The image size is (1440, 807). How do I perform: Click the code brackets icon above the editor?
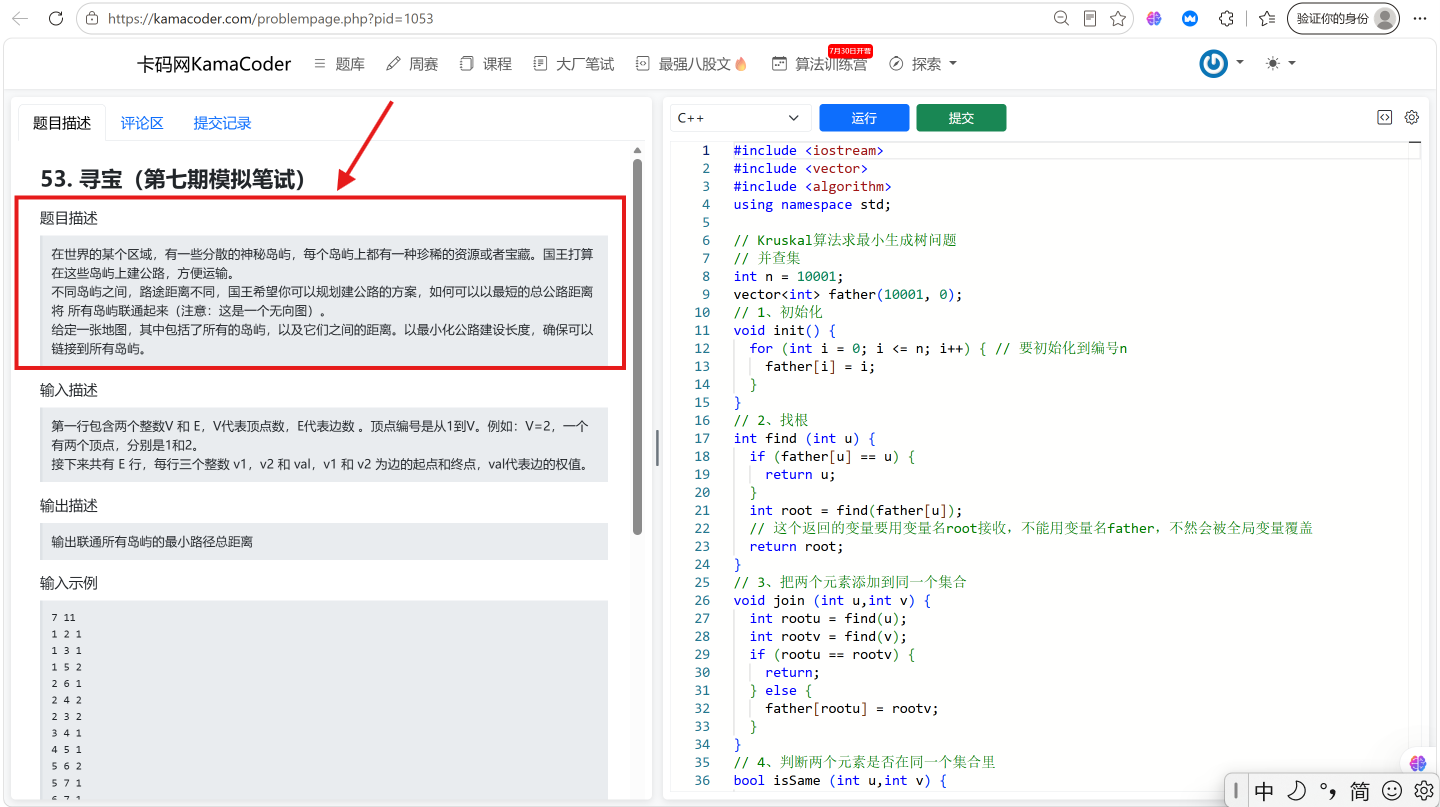coord(1385,117)
